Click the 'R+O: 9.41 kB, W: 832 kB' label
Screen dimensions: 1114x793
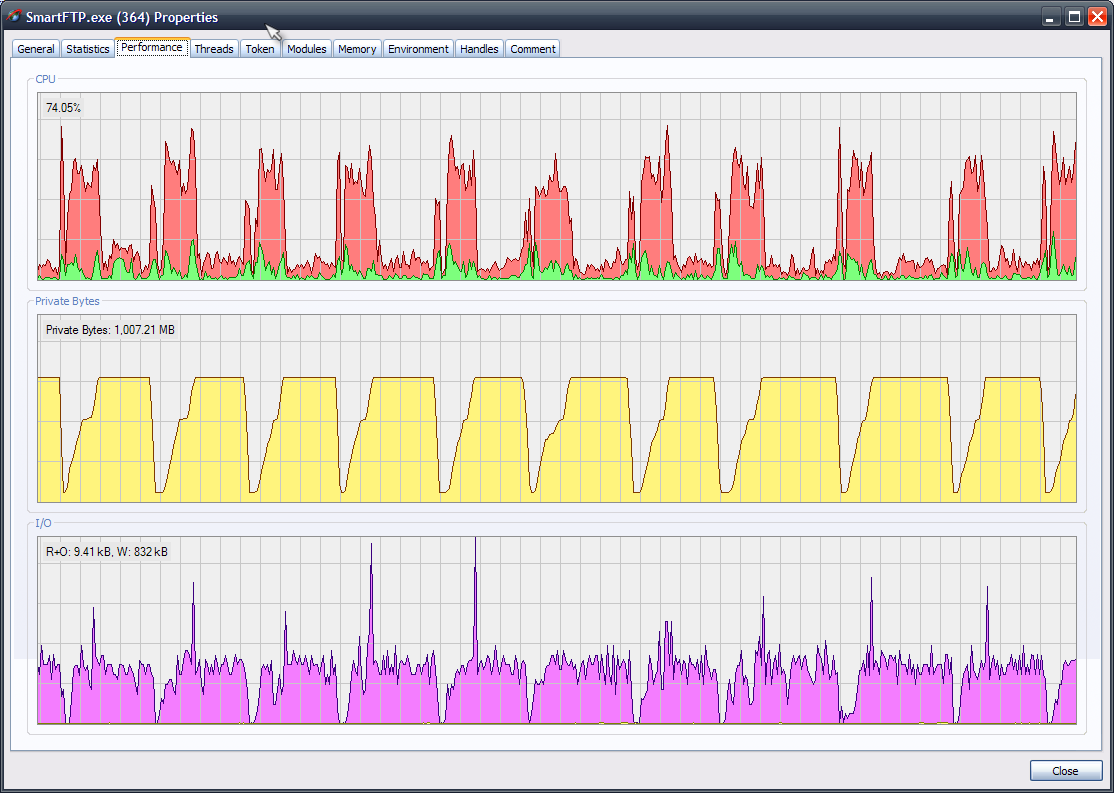(107, 551)
